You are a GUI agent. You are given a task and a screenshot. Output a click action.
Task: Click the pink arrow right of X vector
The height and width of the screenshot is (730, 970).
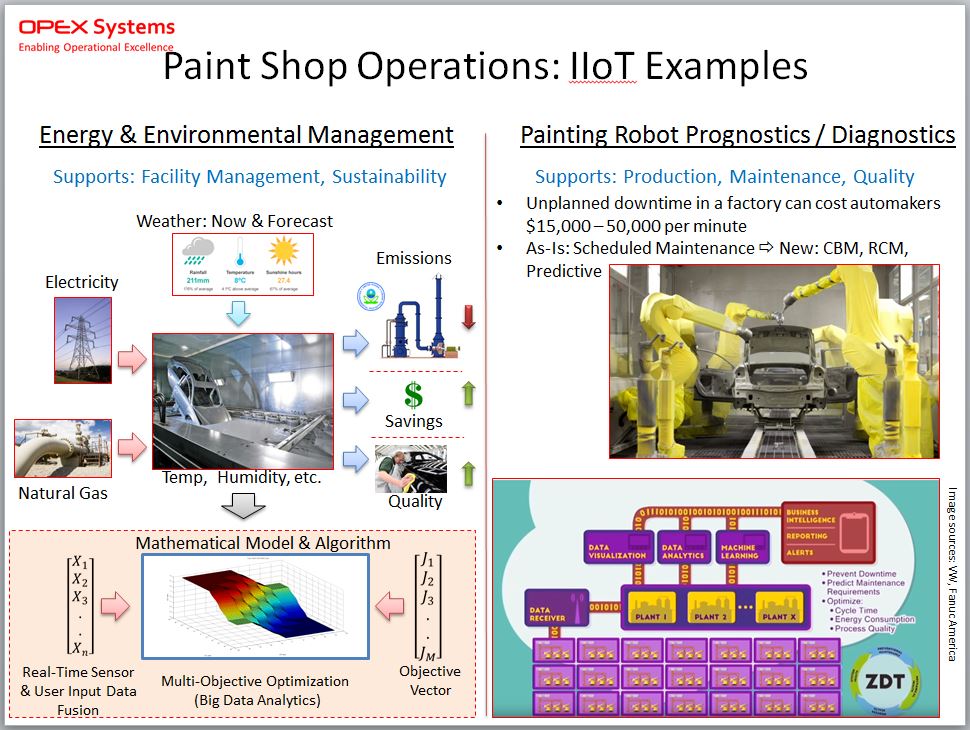coord(115,606)
